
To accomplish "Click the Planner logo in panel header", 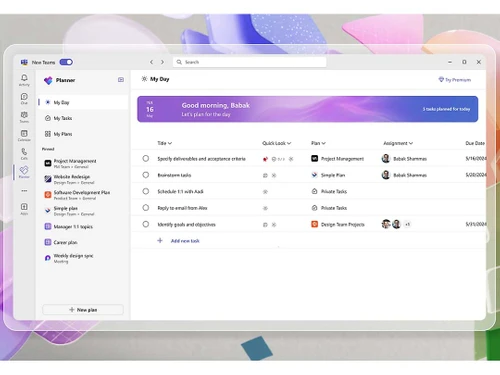I will (x=48, y=80).
